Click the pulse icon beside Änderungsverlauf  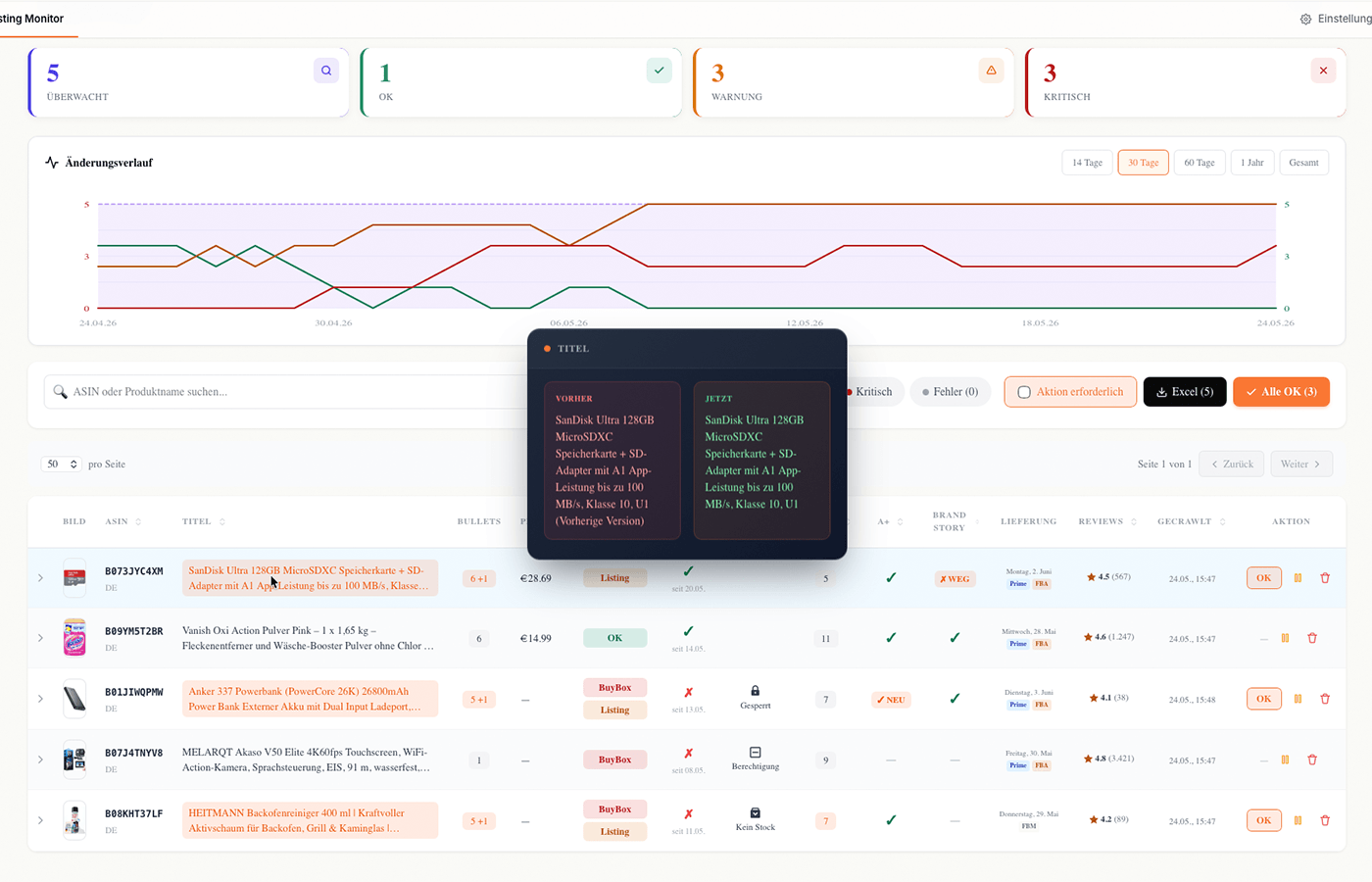click(x=52, y=163)
